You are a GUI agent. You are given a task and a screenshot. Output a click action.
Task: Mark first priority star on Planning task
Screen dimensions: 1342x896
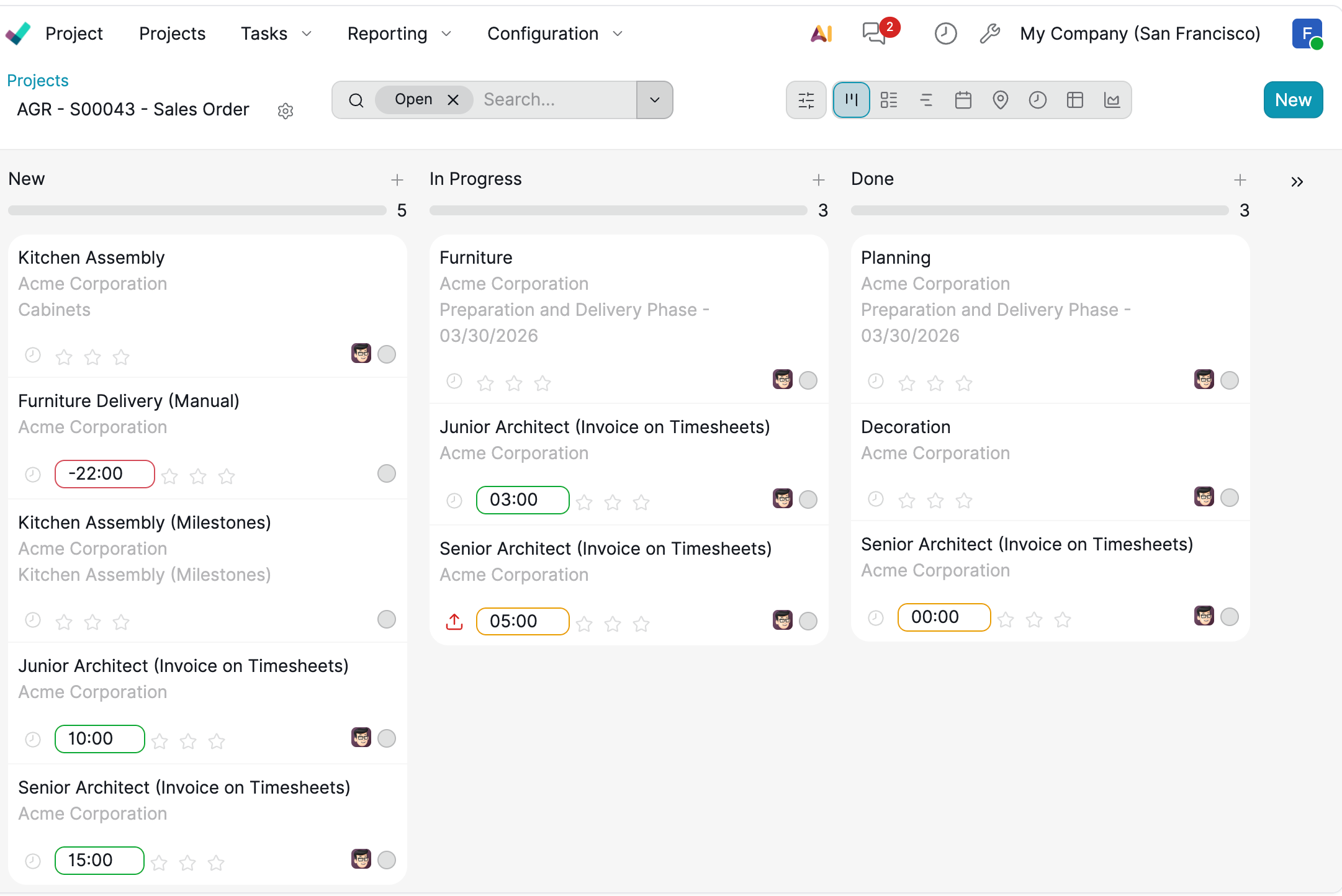(x=906, y=383)
